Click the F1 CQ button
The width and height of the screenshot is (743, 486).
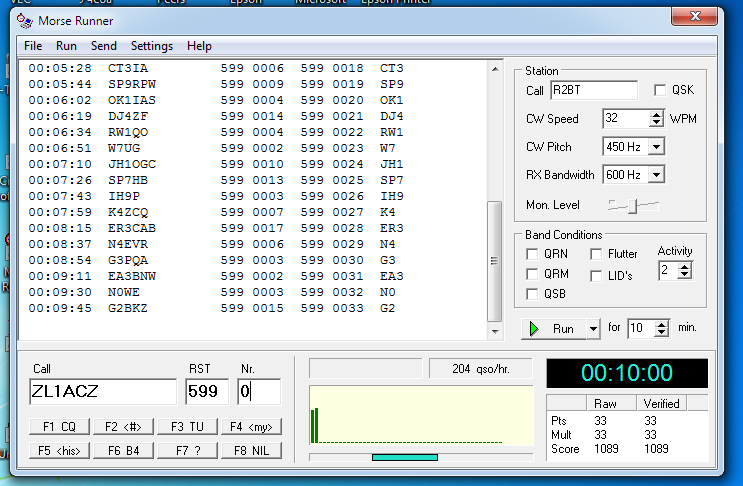click(59, 426)
